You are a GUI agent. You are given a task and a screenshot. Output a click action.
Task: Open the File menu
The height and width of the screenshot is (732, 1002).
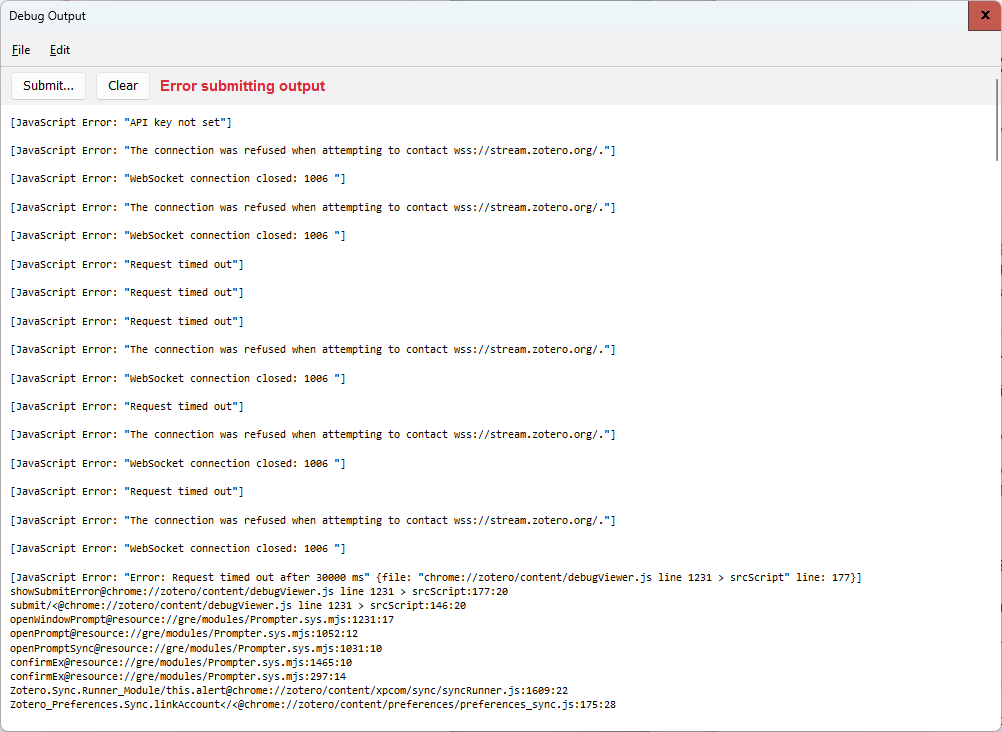(x=20, y=50)
